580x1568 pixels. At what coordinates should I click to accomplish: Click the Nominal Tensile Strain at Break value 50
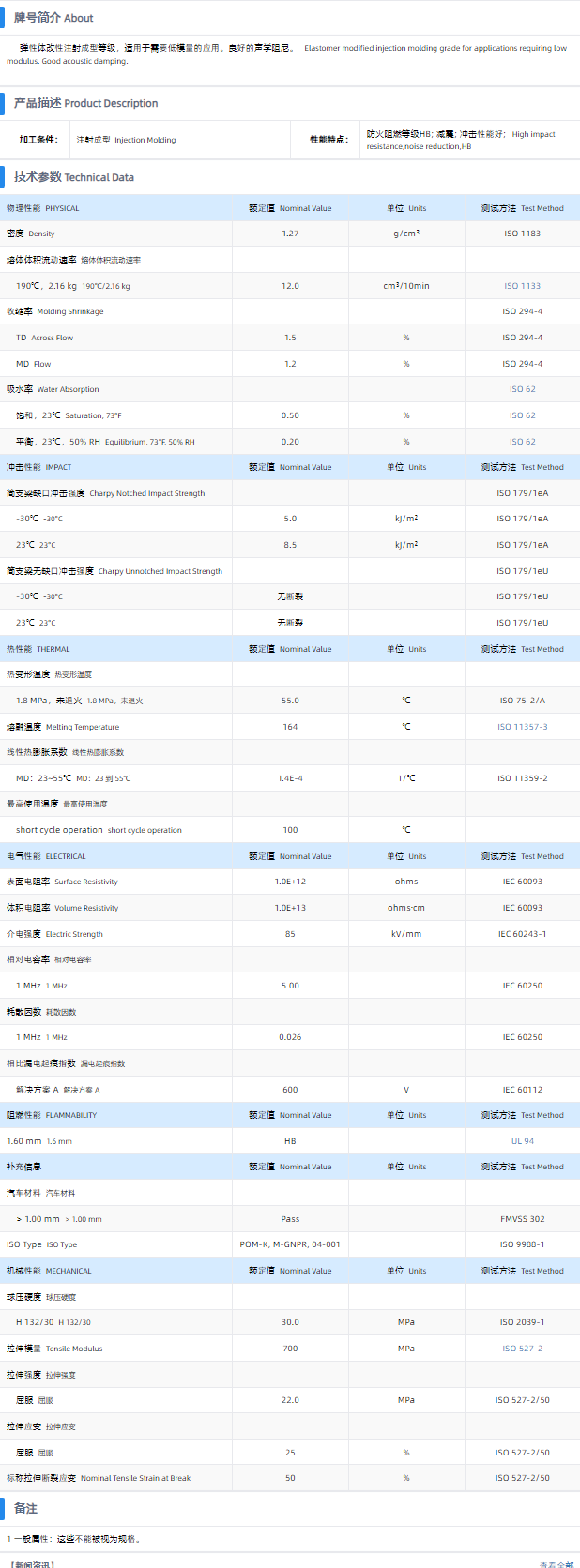coord(290,1478)
